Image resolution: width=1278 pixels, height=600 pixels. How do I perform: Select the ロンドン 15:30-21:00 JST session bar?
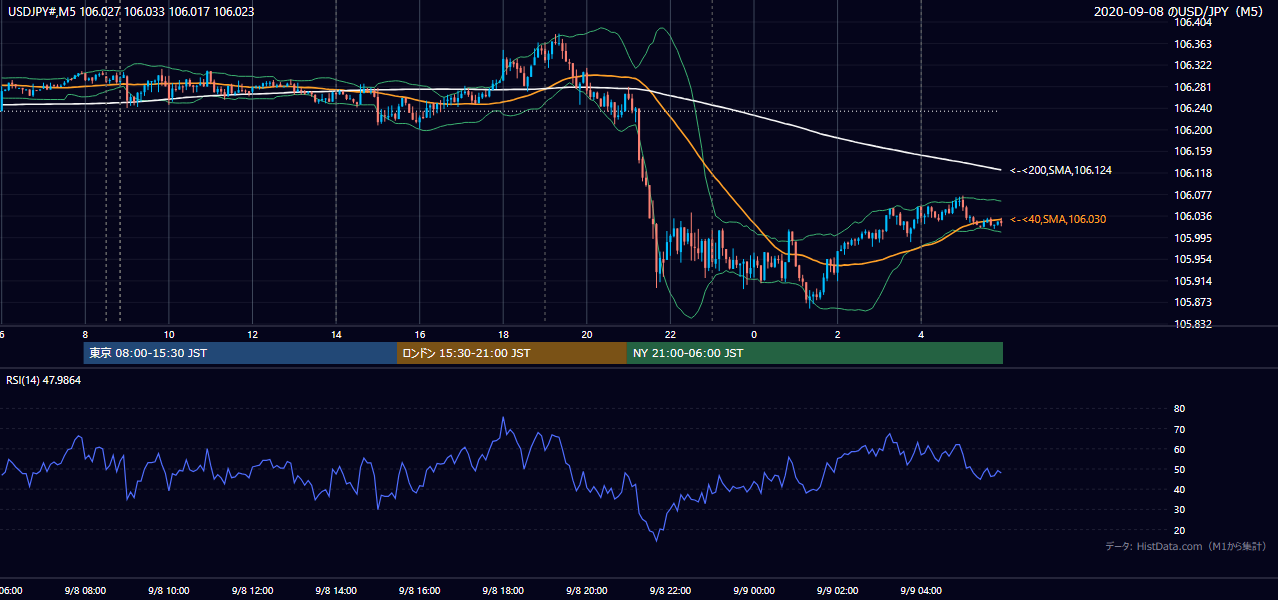(512, 353)
